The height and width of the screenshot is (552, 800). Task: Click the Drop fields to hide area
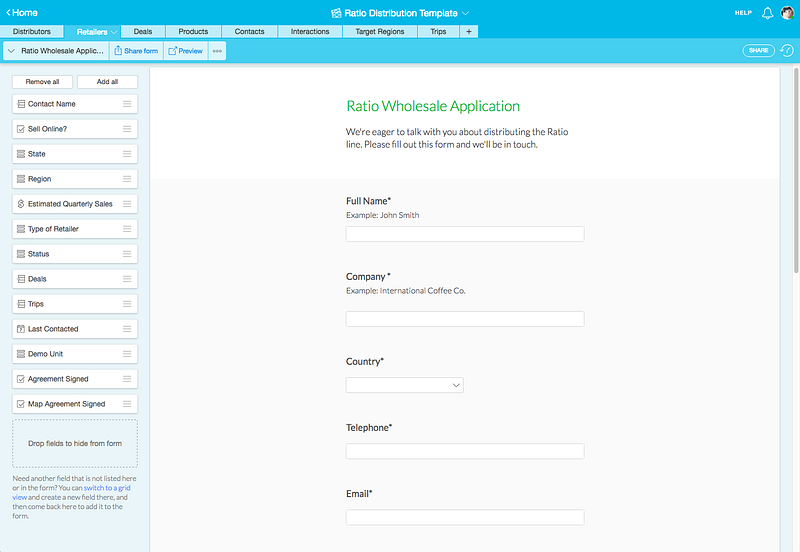click(x=75, y=443)
